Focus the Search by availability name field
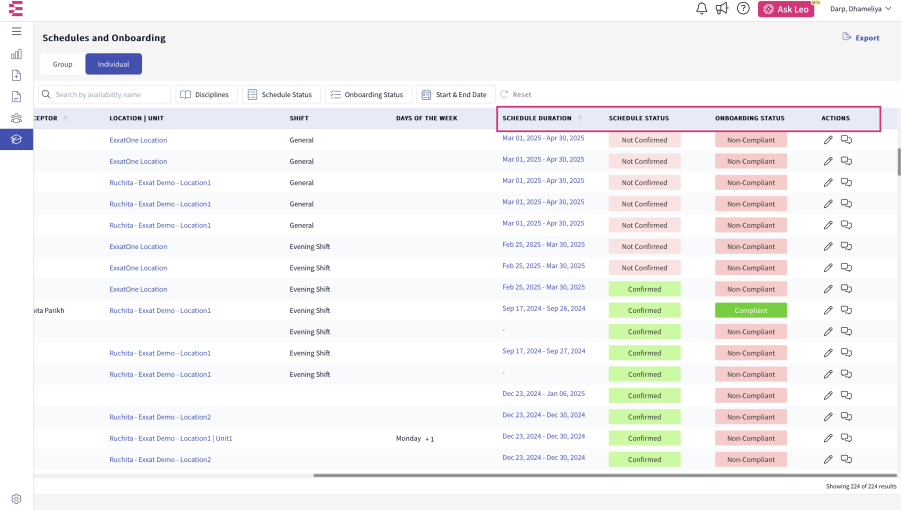The height and width of the screenshot is (510, 902). (104, 94)
